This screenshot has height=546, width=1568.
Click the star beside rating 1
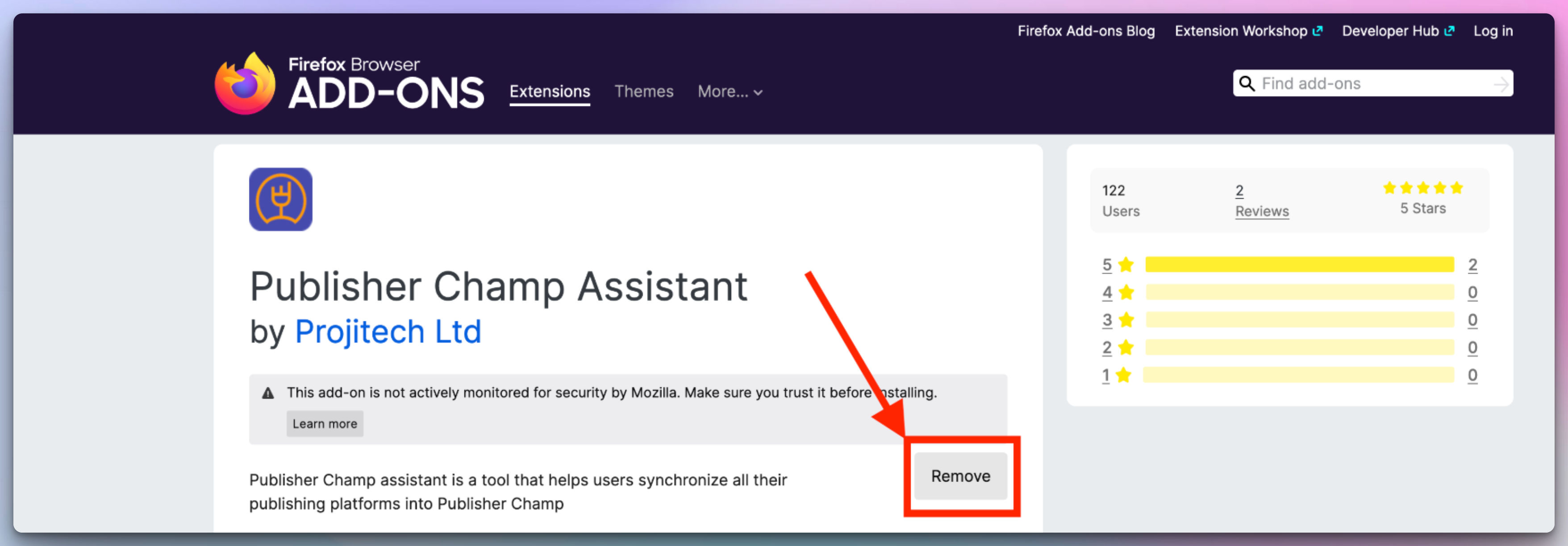[x=1124, y=375]
